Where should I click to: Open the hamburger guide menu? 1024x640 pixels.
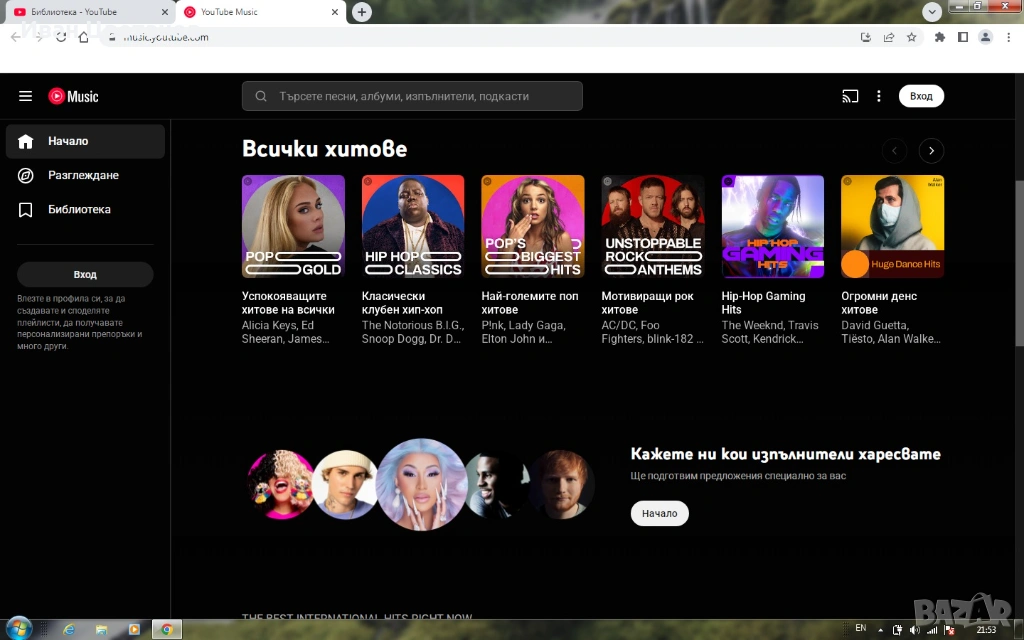coord(25,96)
